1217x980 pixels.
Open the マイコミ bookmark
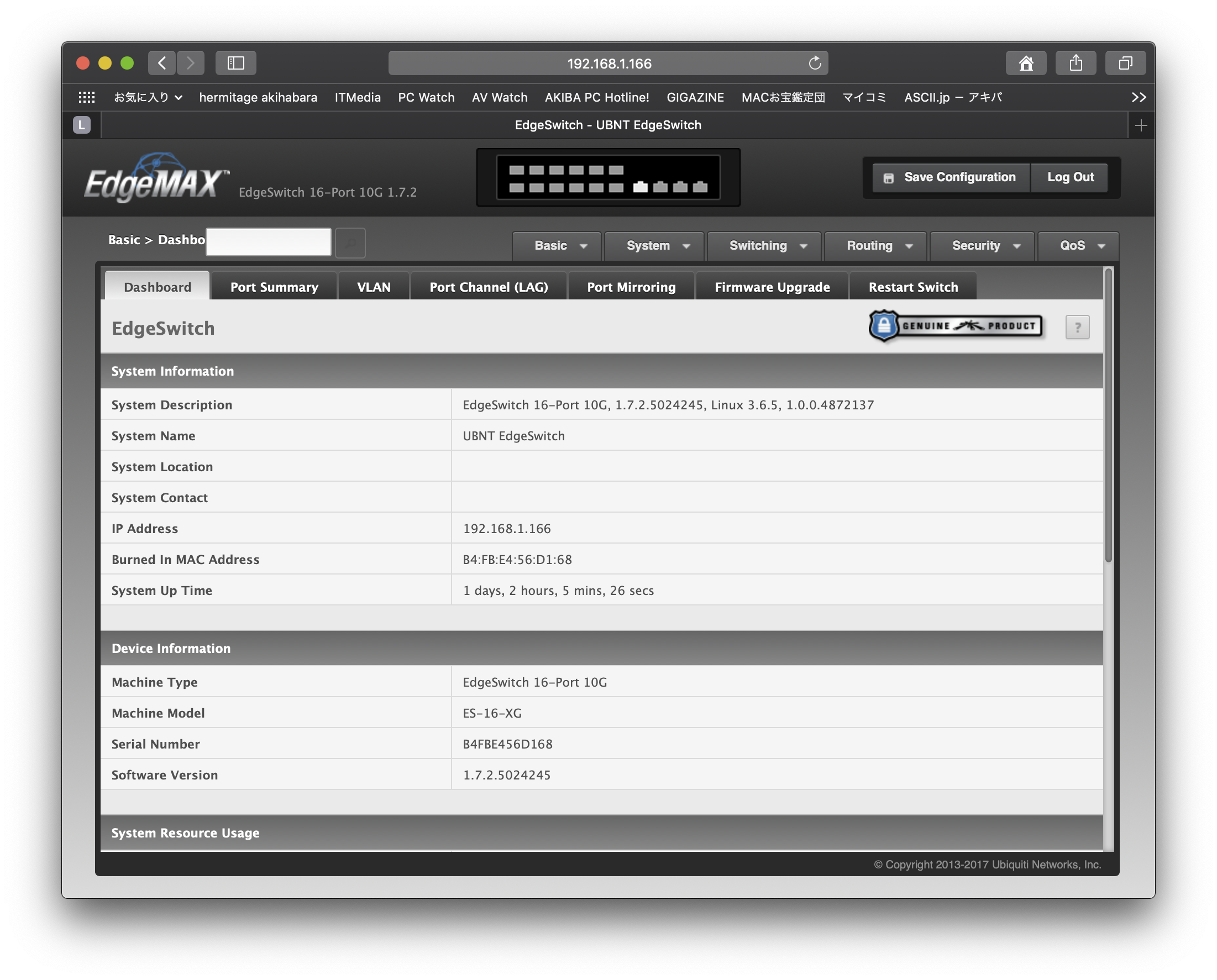(864, 97)
